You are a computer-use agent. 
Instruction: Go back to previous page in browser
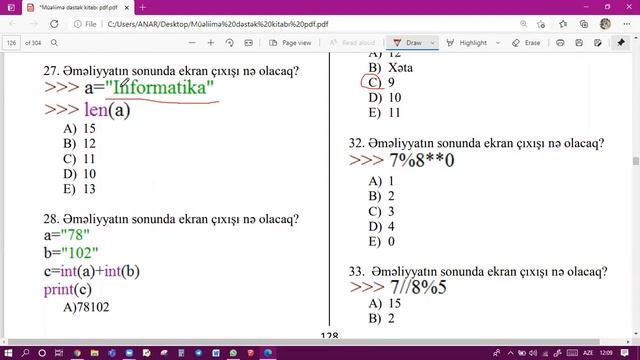point(12,24)
